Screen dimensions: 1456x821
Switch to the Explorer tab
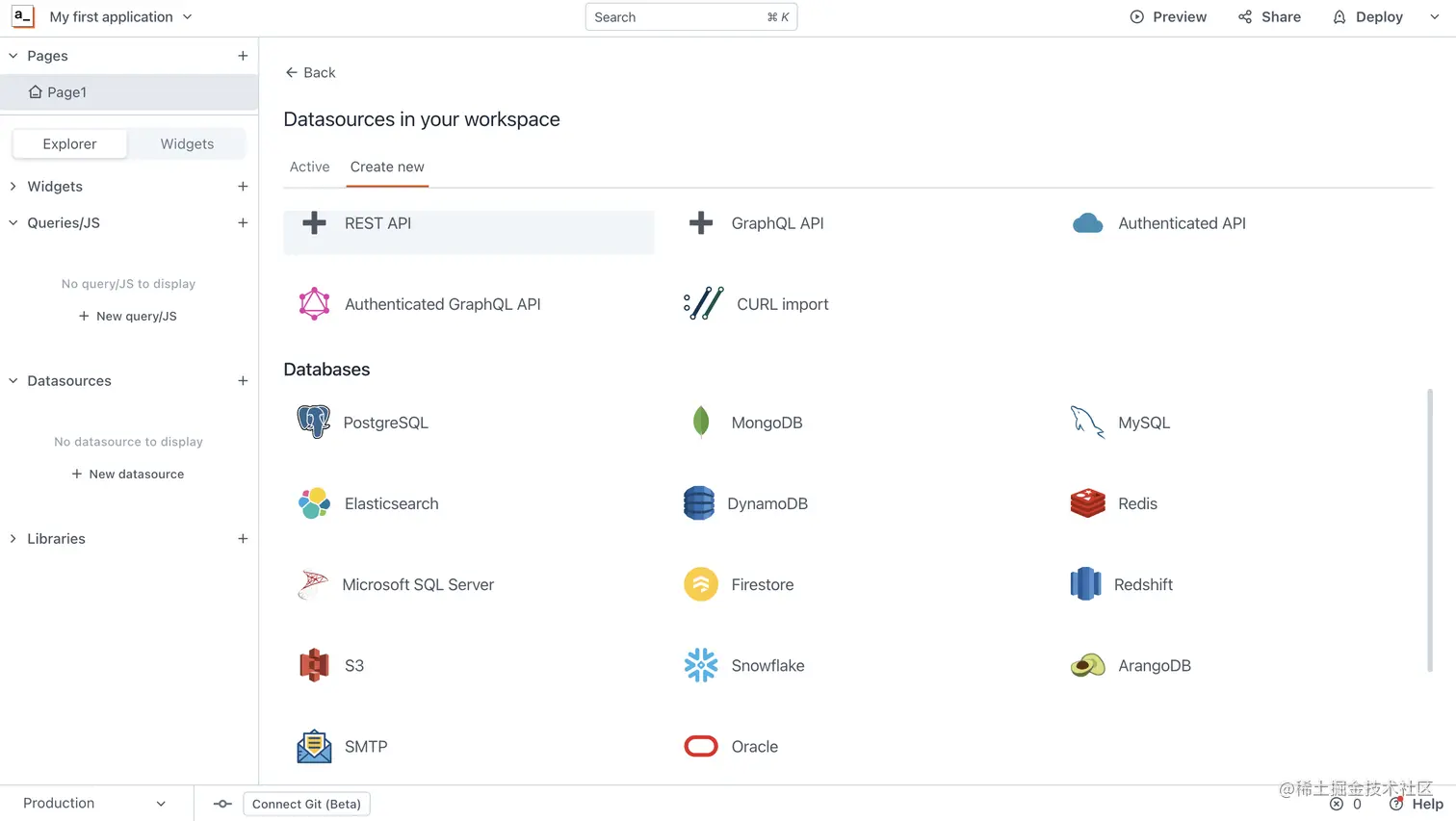[69, 143]
